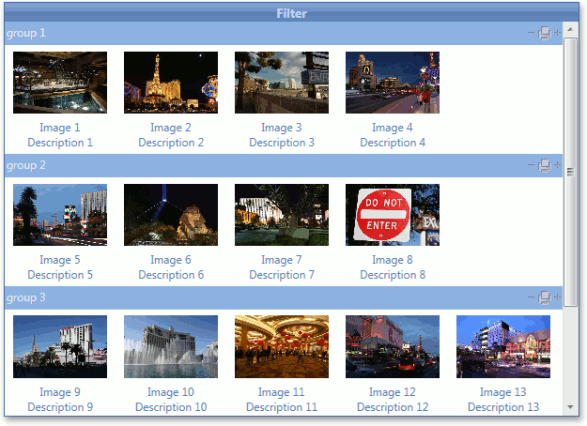Click the 'Description 13' text
587x426 pixels.
(503, 407)
